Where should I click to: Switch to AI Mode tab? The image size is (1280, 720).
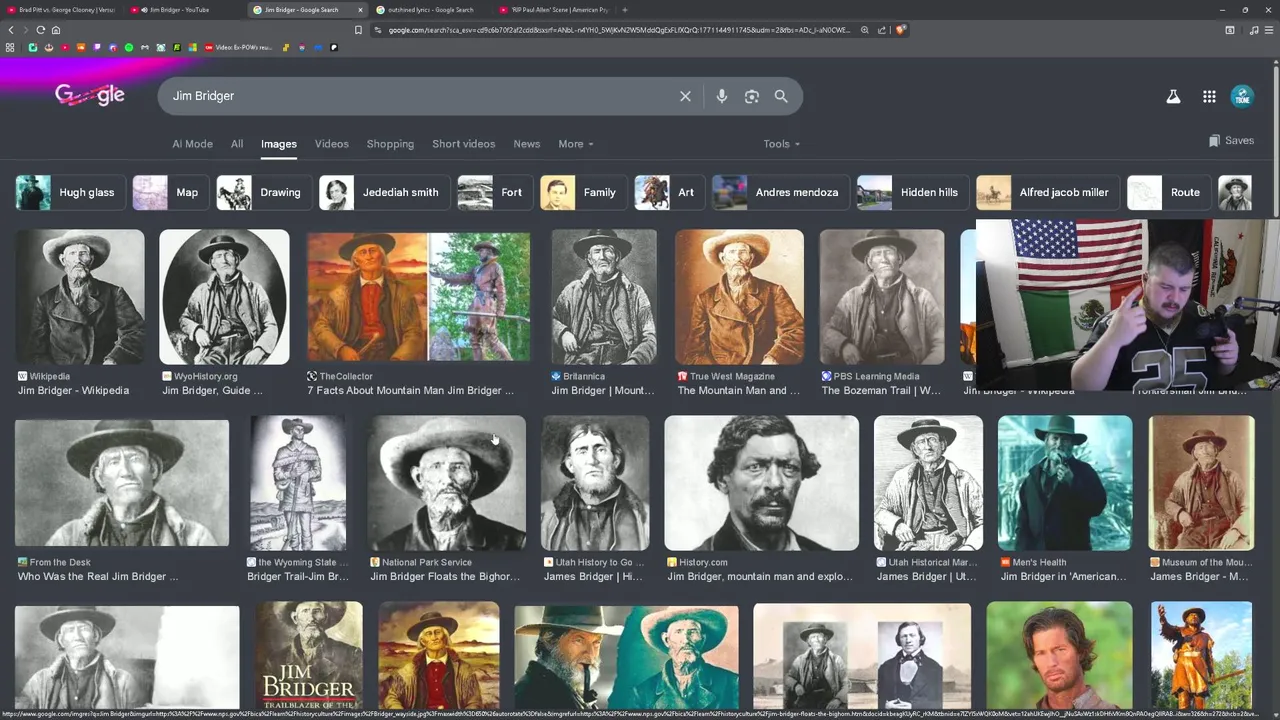pyautogui.click(x=192, y=144)
